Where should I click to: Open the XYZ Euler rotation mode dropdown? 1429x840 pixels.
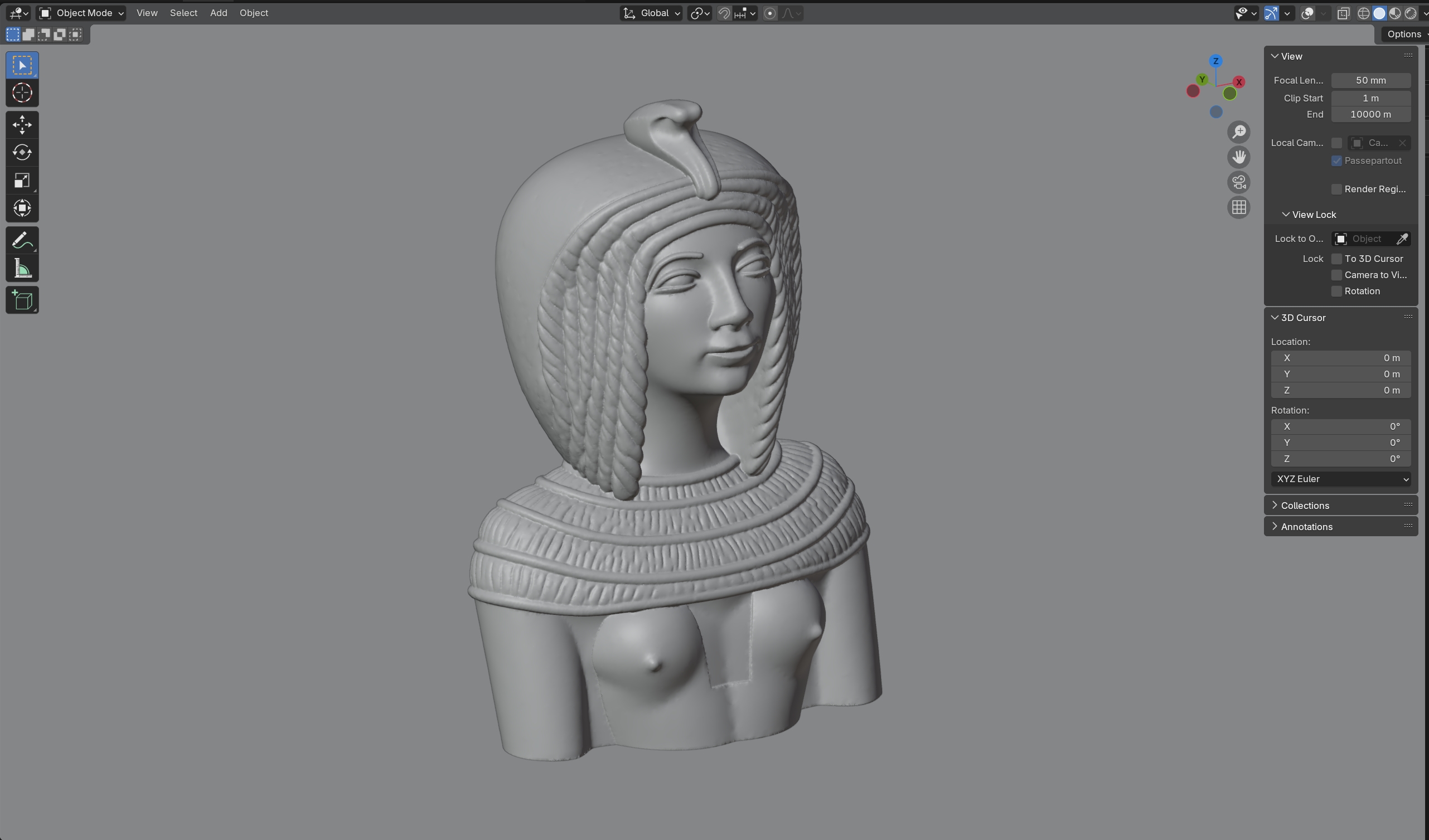point(1340,479)
